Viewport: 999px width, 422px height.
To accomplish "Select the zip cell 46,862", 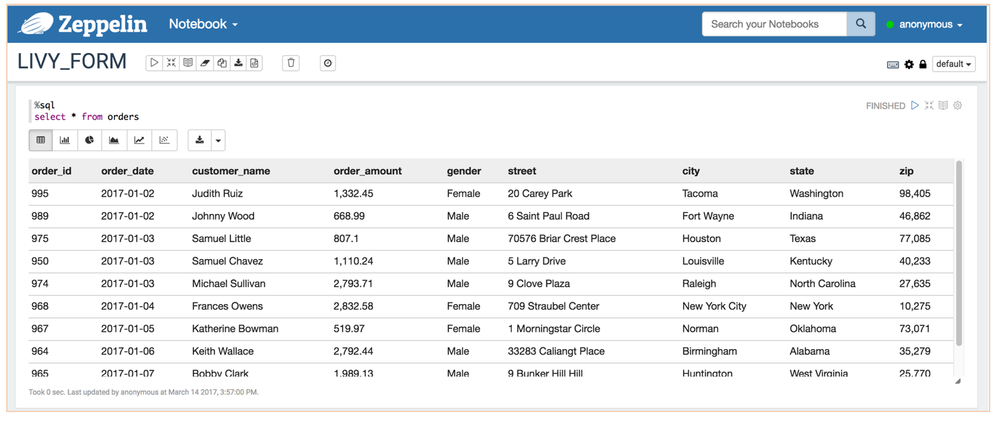I will pyautogui.click(x=915, y=216).
